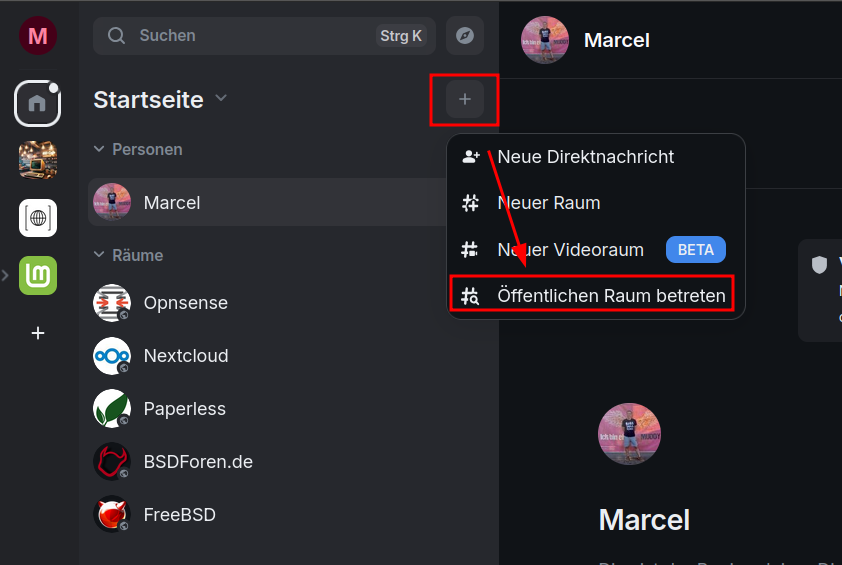This screenshot has width=842, height=565.
Task: Click Öffentlichen Raum betreten
Action: [610, 296]
